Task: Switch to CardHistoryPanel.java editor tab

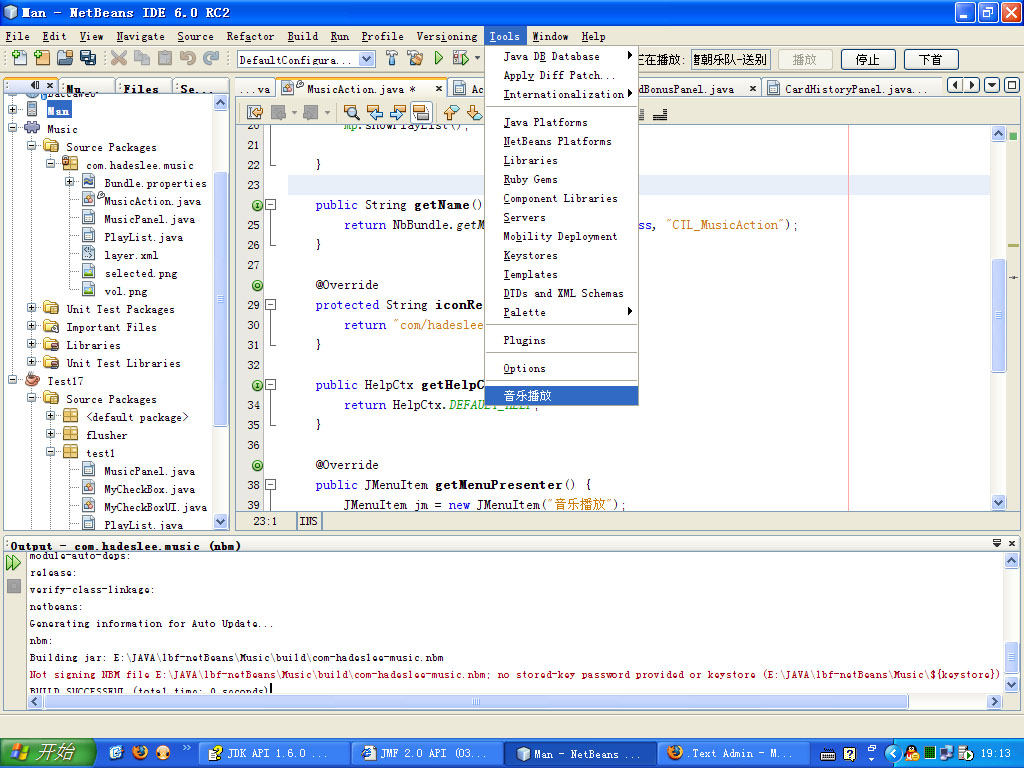Action: pos(854,89)
